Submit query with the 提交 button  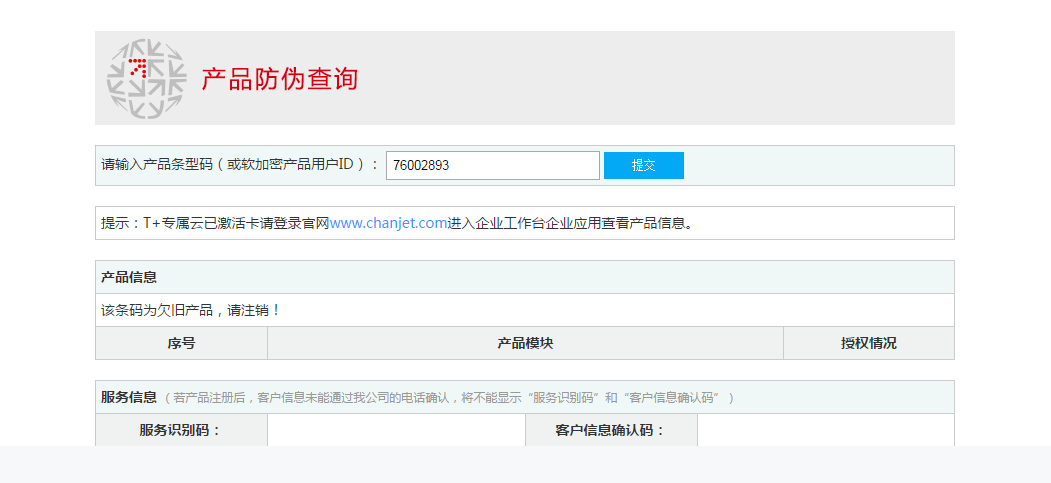pos(643,165)
